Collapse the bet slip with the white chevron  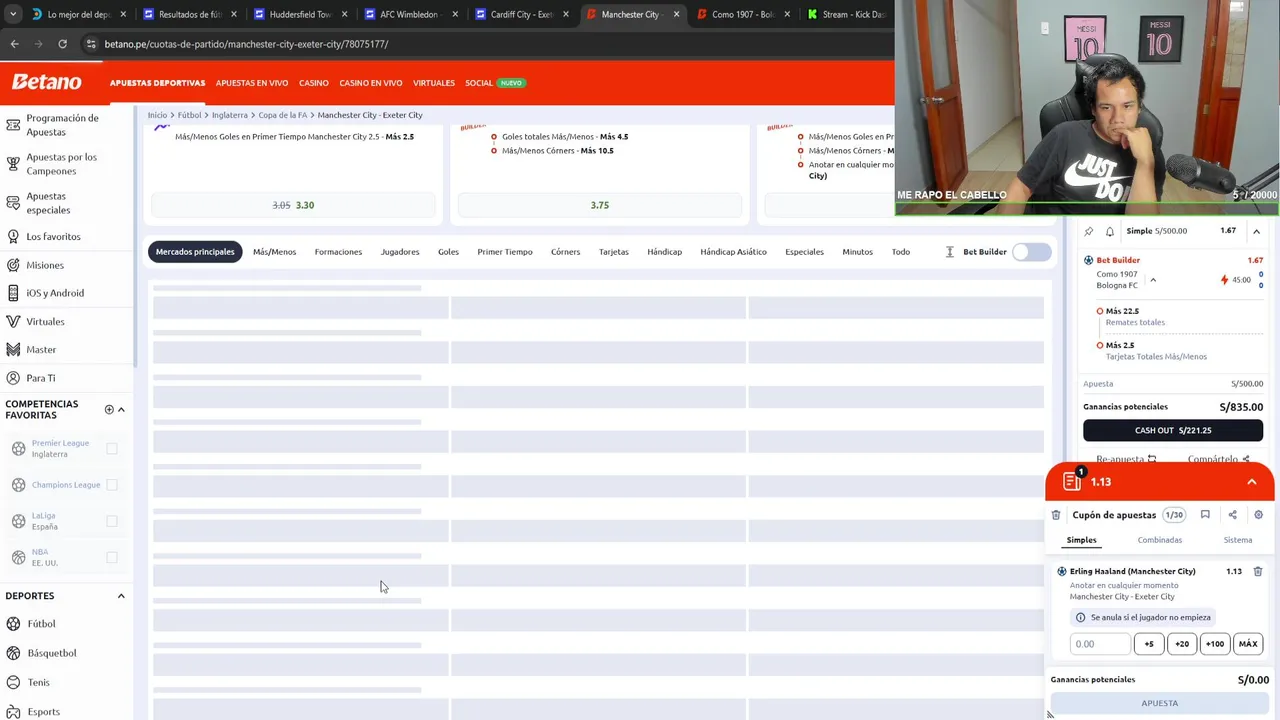point(1252,482)
